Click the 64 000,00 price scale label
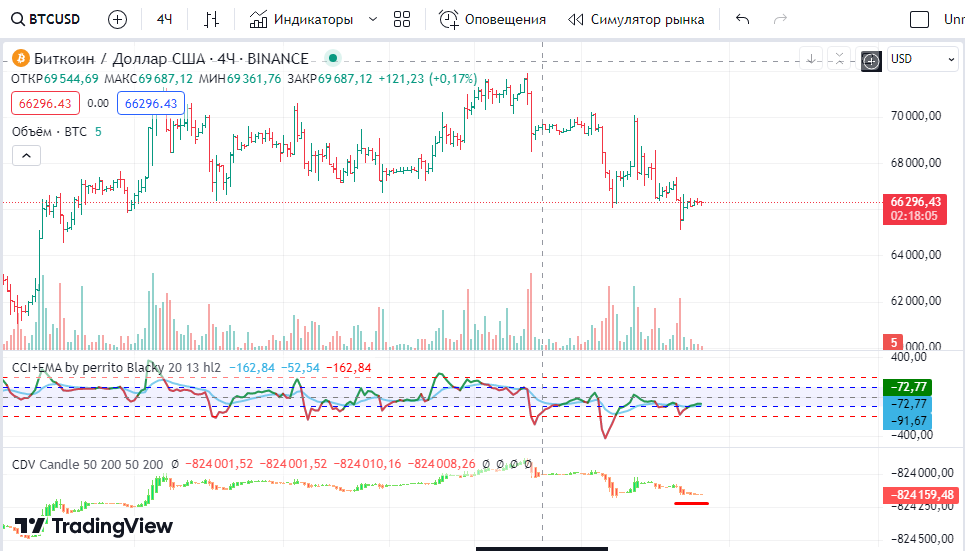This screenshot has width=965, height=551. [916, 254]
